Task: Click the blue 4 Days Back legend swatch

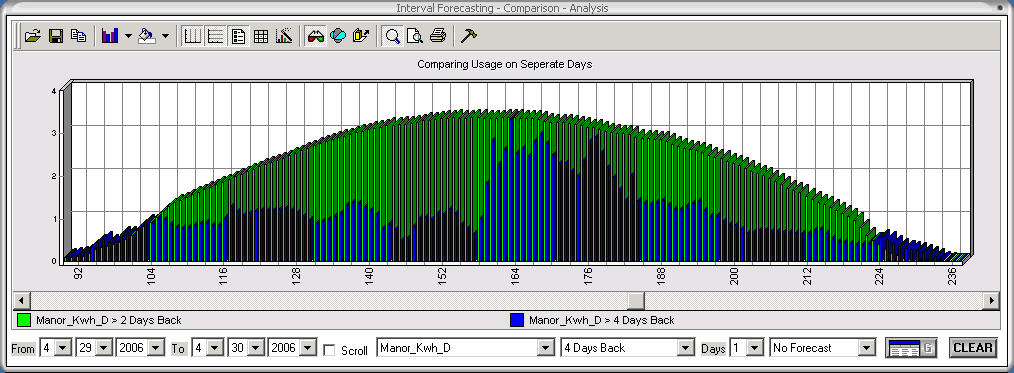Action: coord(517,319)
